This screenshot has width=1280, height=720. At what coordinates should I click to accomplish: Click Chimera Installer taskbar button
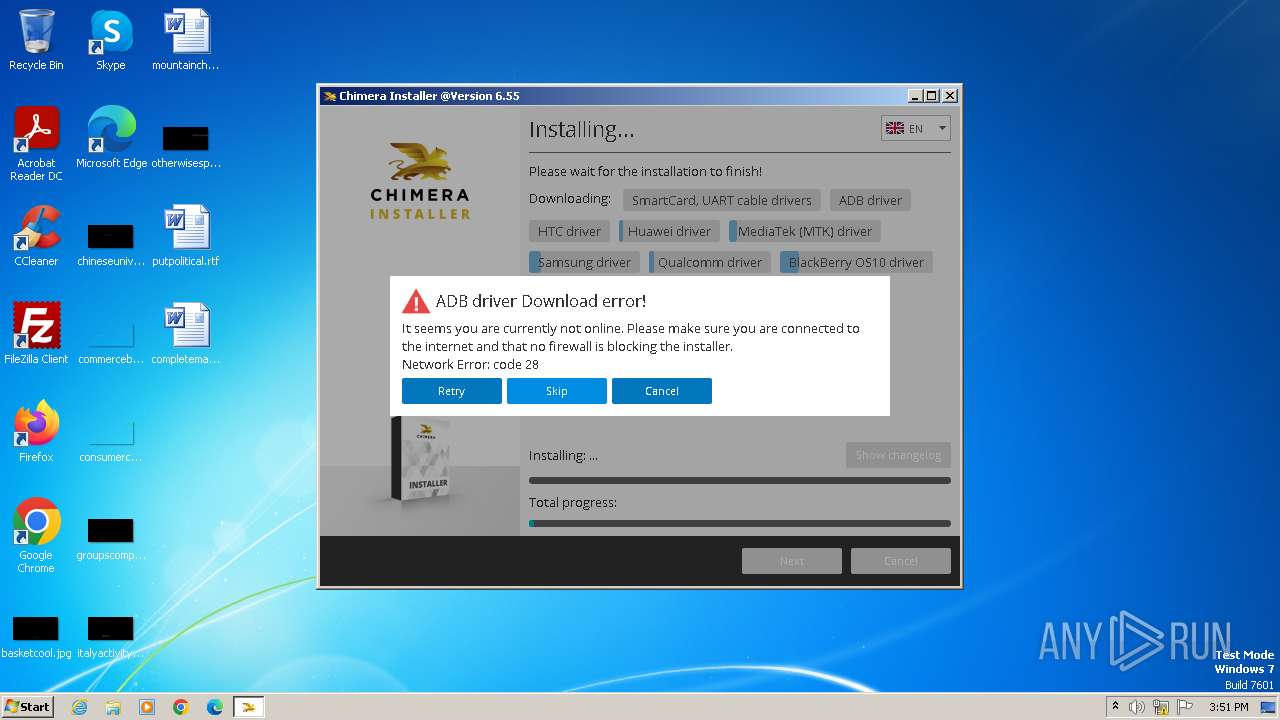tap(248, 707)
